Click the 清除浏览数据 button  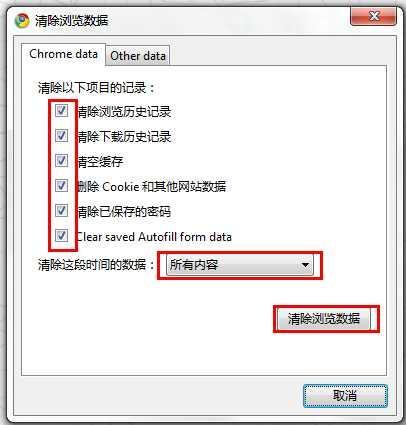click(324, 319)
